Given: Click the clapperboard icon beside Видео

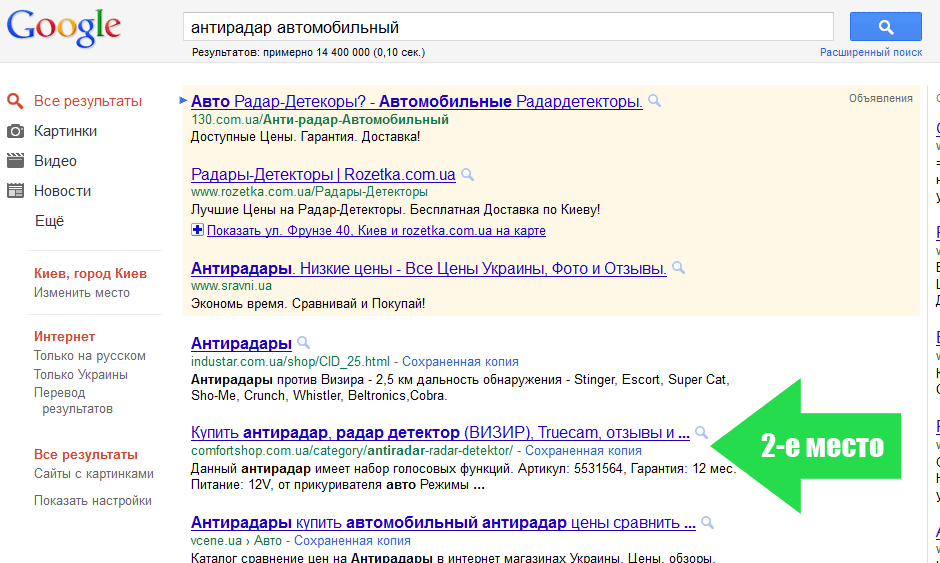Looking at the screenshot, I should click(15, 160).
